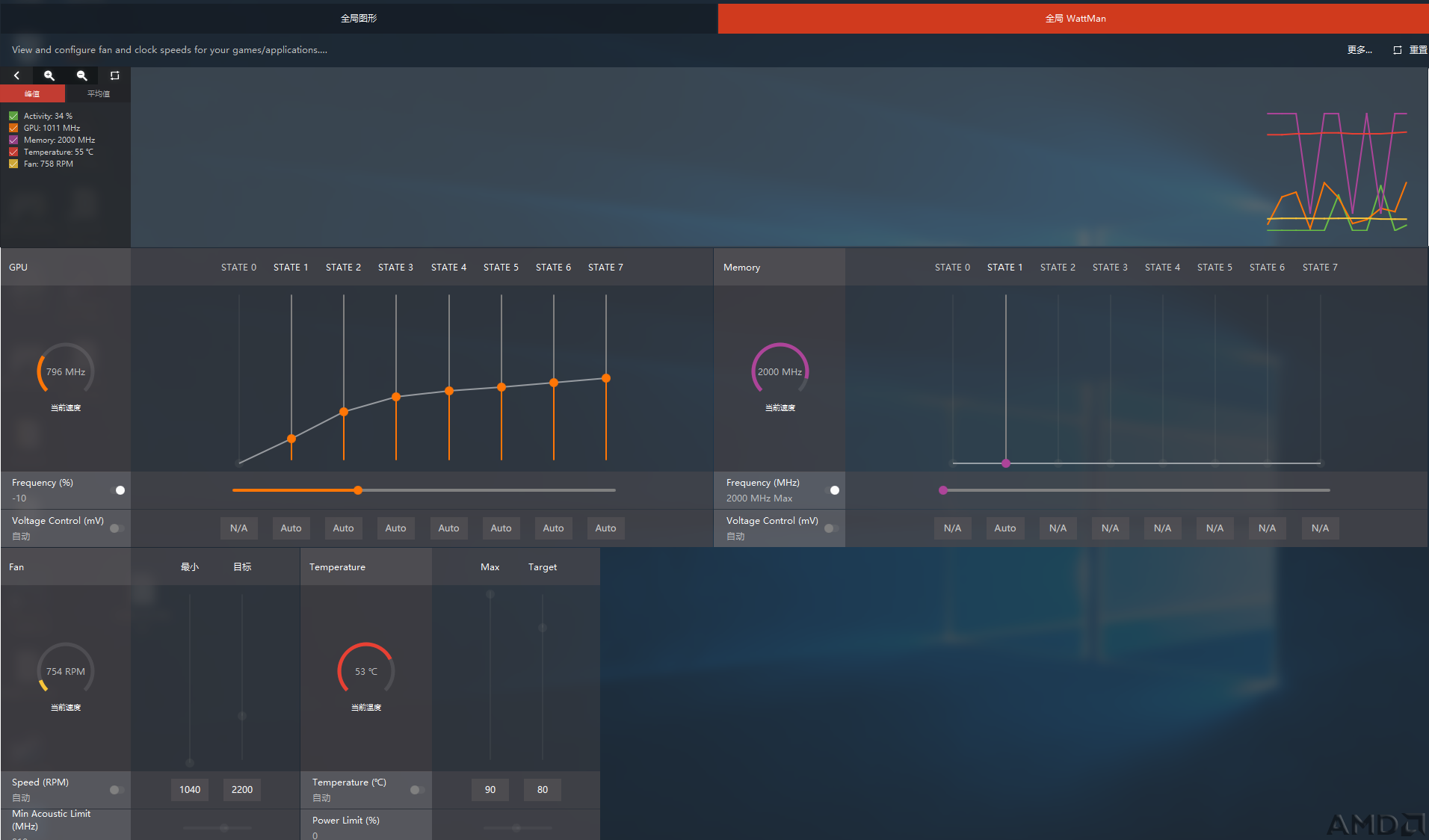Select the 平均值 average tab
Screen dimensions: 1429x840
pos(98,93)
